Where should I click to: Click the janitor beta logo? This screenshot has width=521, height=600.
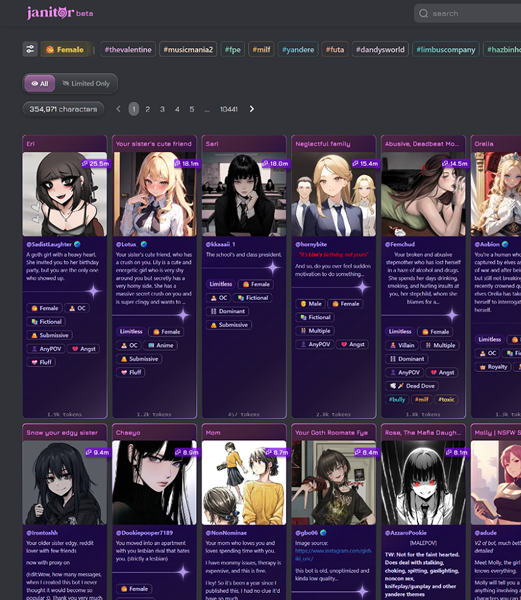click(x=60, y=13)
